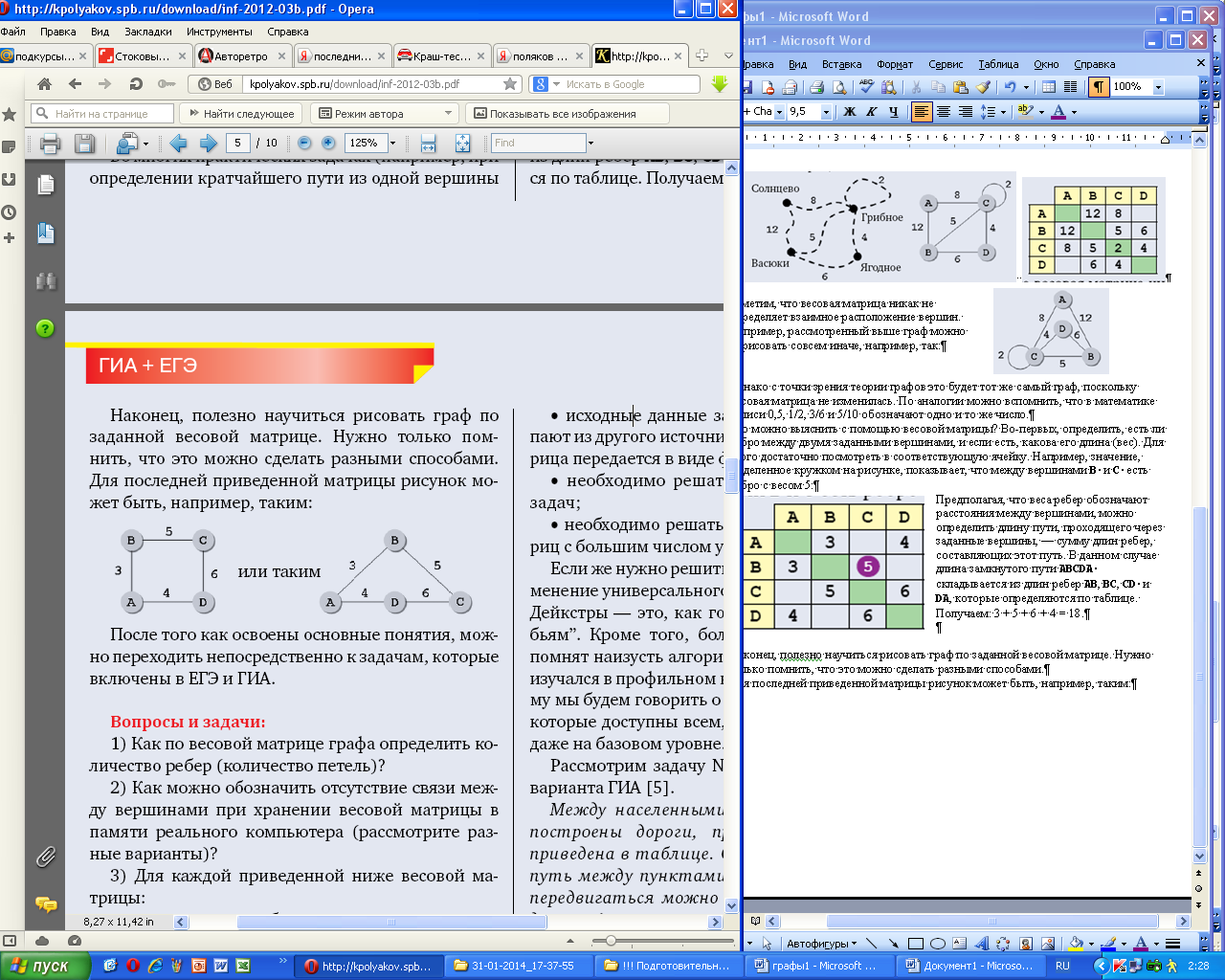
Task: Fit PDF to window width icon
Action: coord(429,144)
